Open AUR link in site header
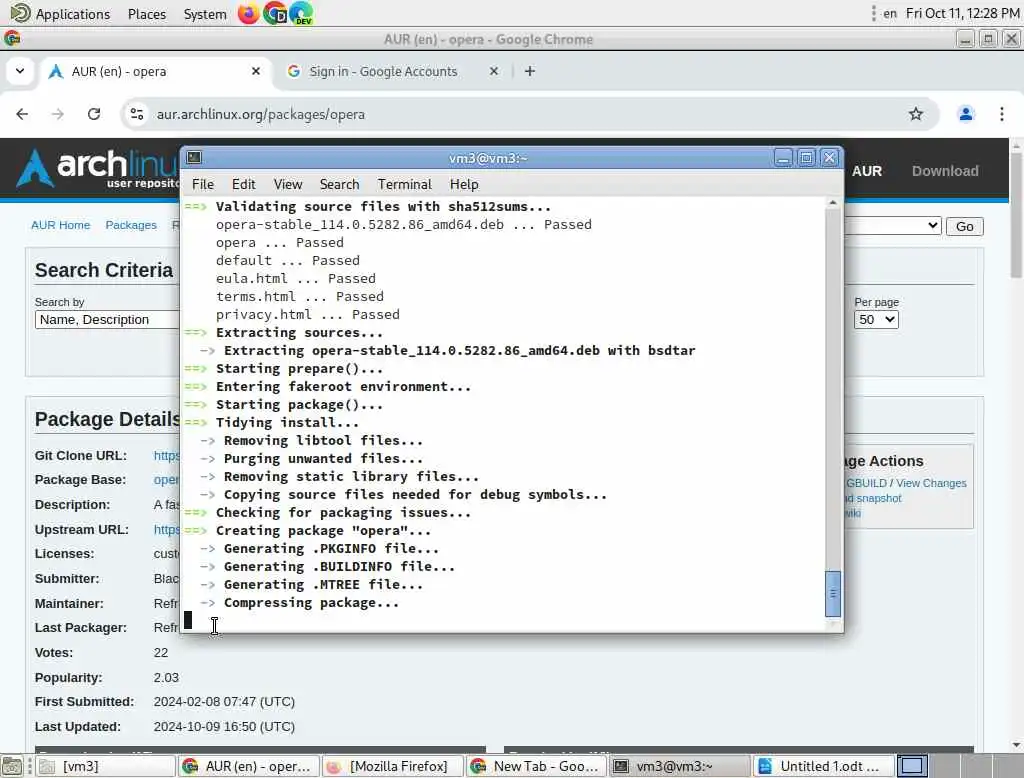The image size is (1024, 778). [x=867, y=171]
